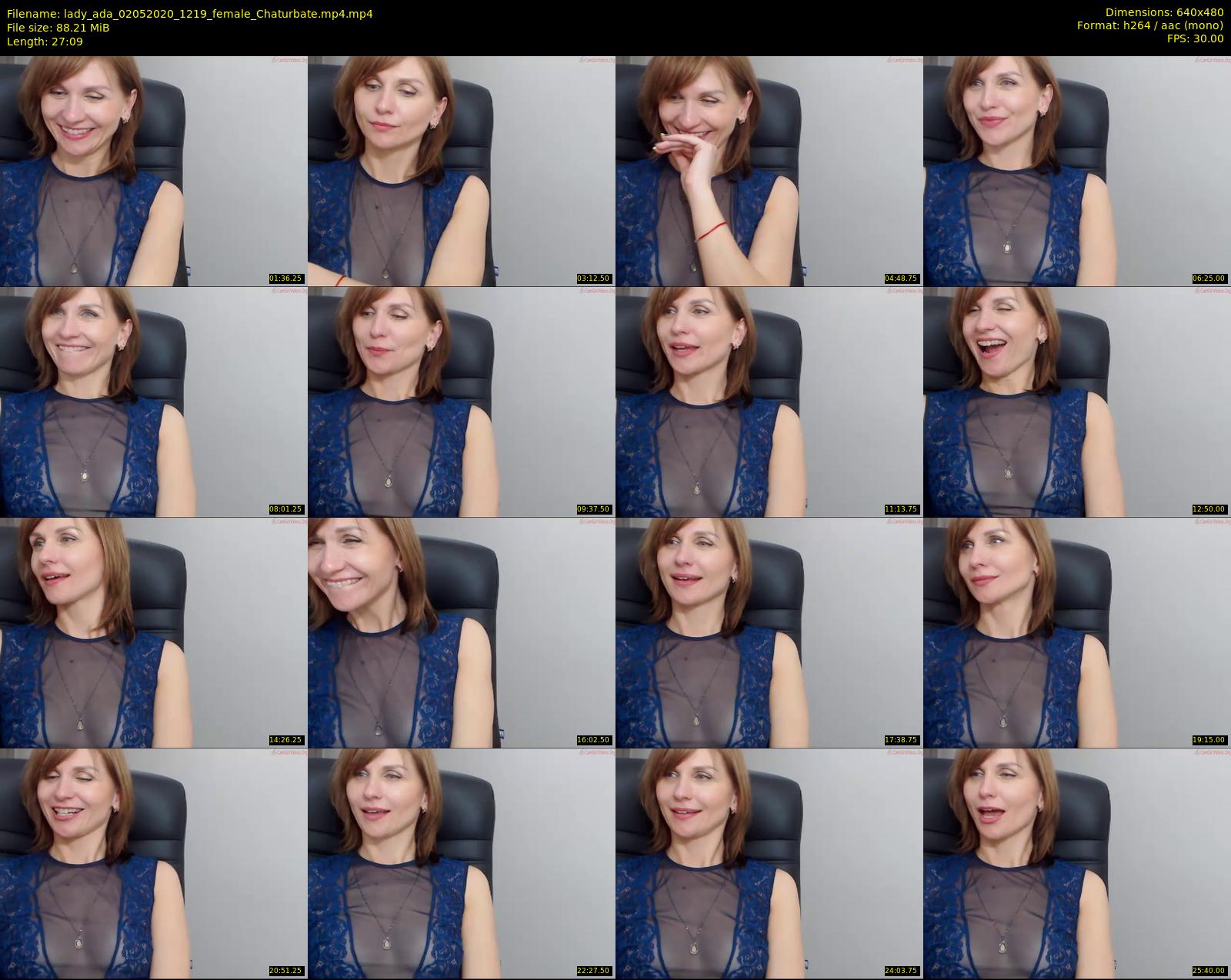The width and height of the screenshot is (1231, 980).
Task: Select the 'FPS: 30.00' text
Action: pyautogui.click(x=1196, y=38)
